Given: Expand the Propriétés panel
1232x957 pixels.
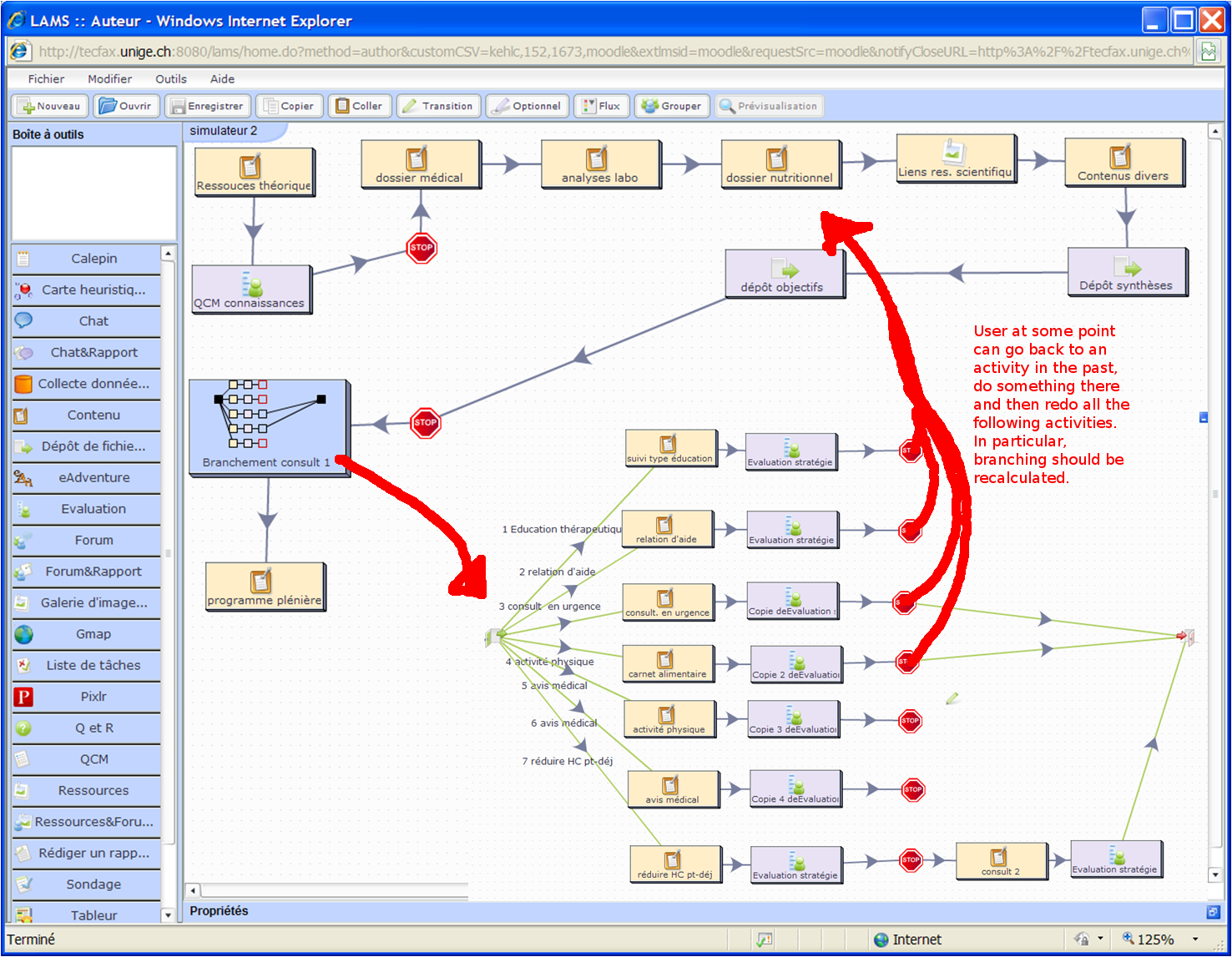Looking at the screenshot, I should 1213,911.
